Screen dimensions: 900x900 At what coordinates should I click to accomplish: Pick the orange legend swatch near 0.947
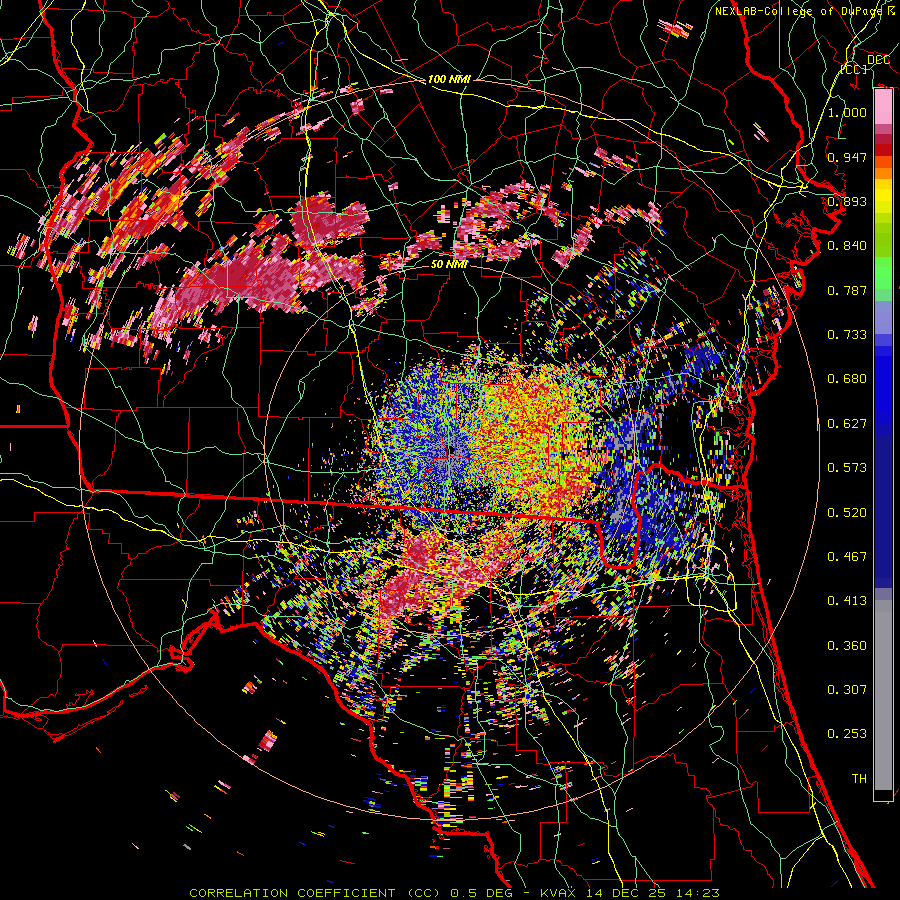883,164
